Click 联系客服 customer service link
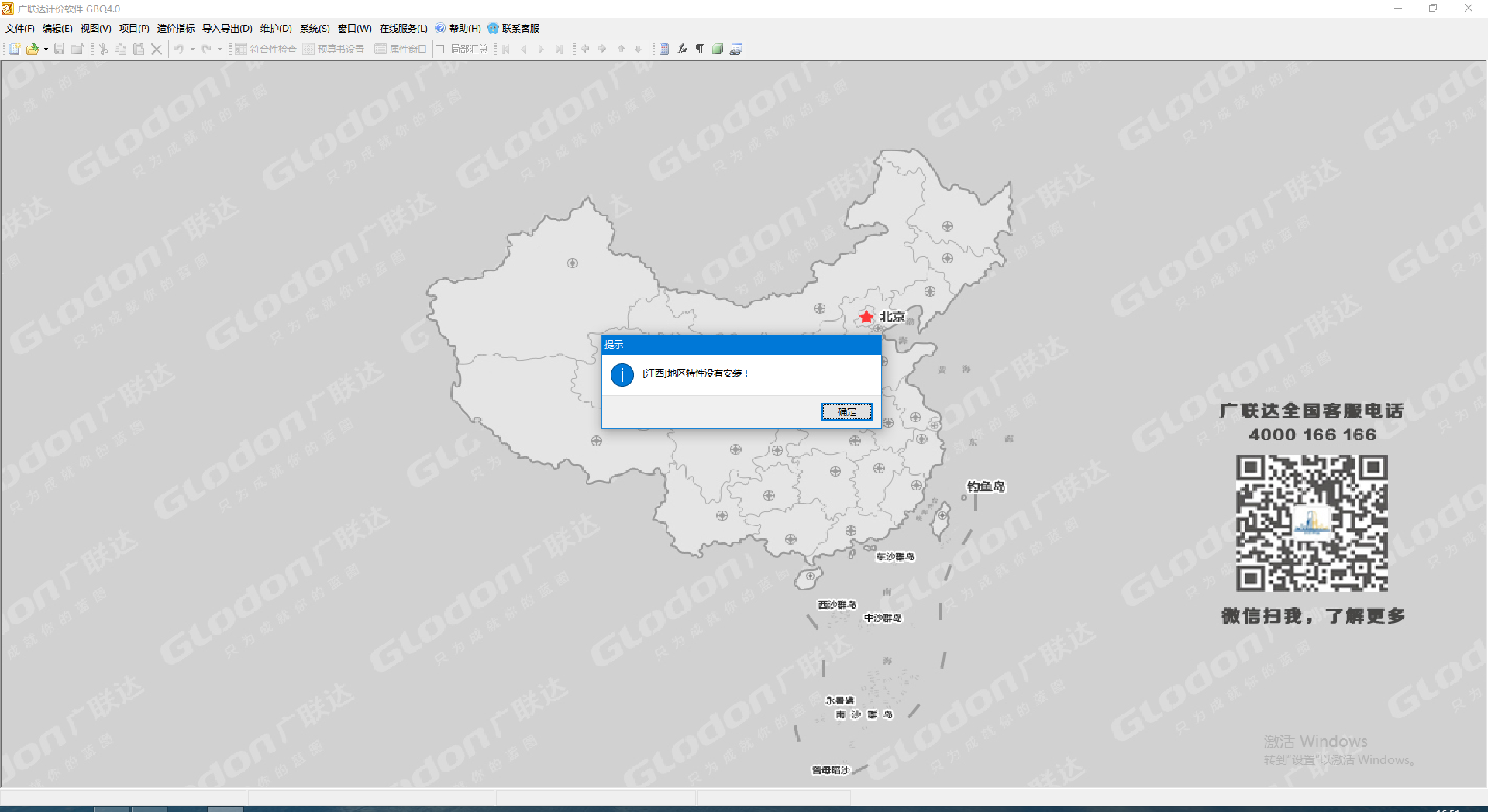 pos(514,29)
